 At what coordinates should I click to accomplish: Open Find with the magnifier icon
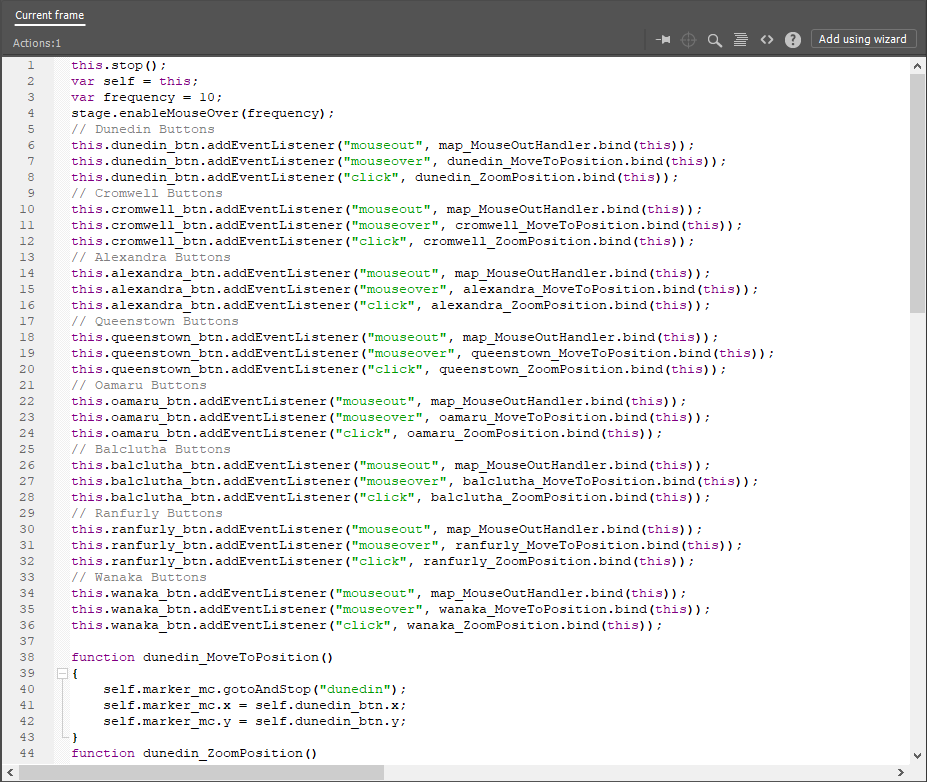[715, 40]
